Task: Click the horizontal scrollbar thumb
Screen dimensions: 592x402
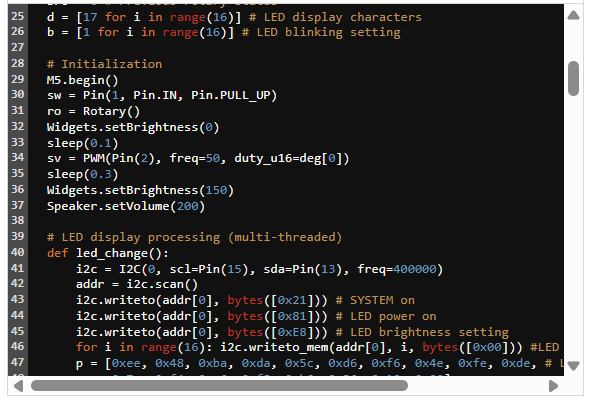Action: coord(219,385)
